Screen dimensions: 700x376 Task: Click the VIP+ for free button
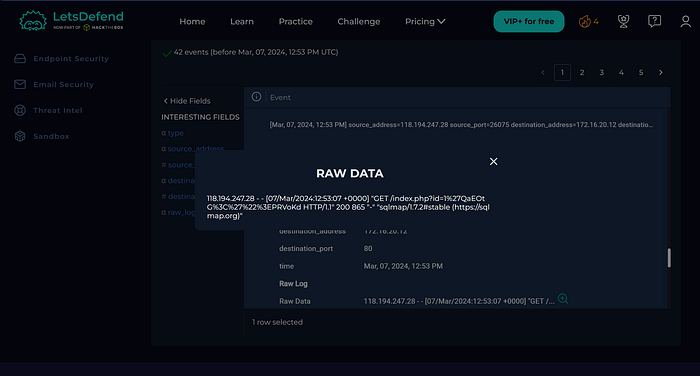[x=529, y=21]
